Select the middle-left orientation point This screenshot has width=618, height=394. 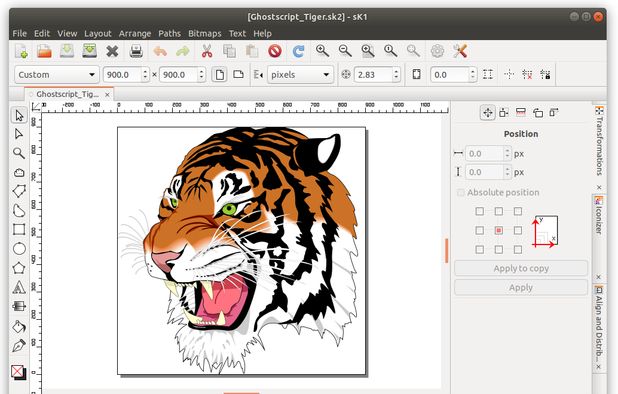pyautogui.click(x=480, y=230)
